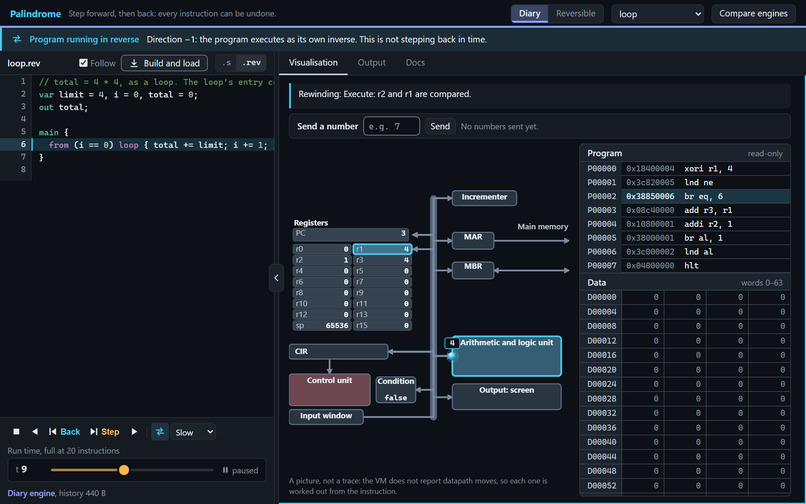Select program row P00003 add r3, r1
Viewport: 806px width, 504px height.
click(685, 210)
